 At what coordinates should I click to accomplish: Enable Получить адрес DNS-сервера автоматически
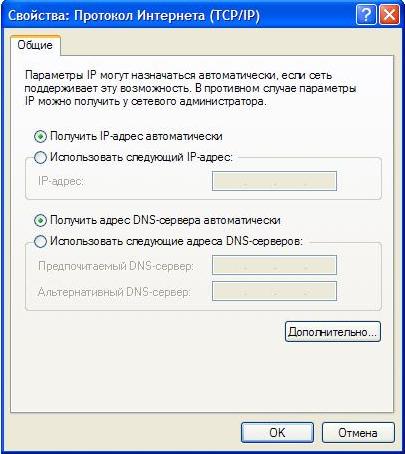40,221
